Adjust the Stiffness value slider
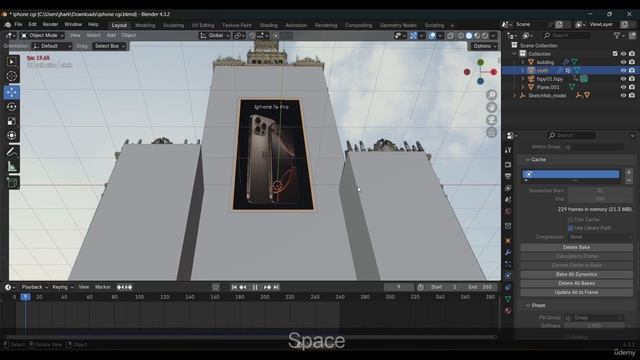640x360 pixels. (x=595, y=326)
